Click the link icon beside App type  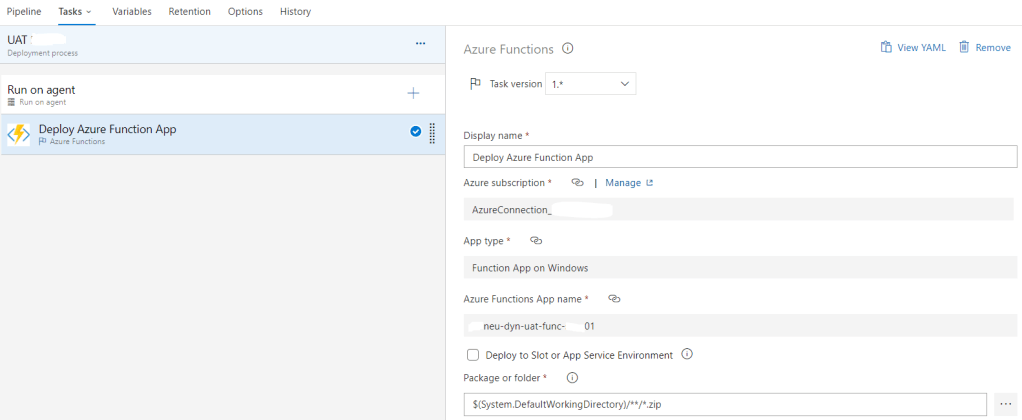click(x=536, y=241)
